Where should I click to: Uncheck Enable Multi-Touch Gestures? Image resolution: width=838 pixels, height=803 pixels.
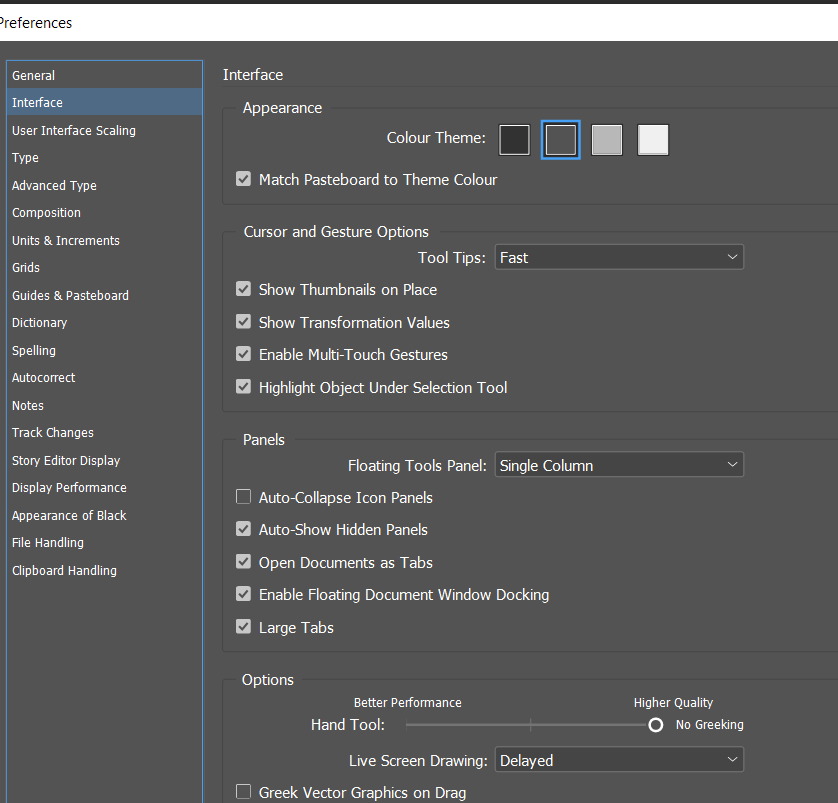click(x=243, y=354)
